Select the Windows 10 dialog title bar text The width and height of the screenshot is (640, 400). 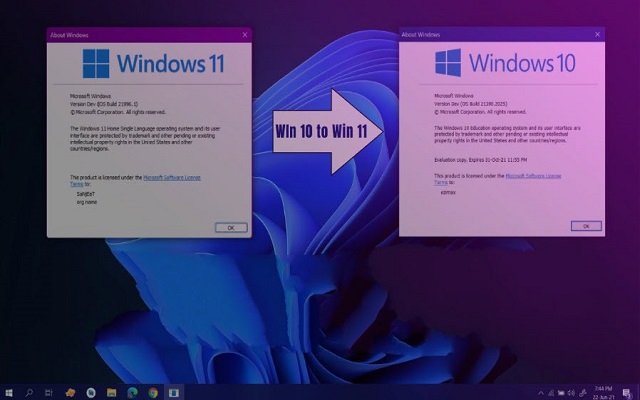pyautogui.click(x=421, y=35)
